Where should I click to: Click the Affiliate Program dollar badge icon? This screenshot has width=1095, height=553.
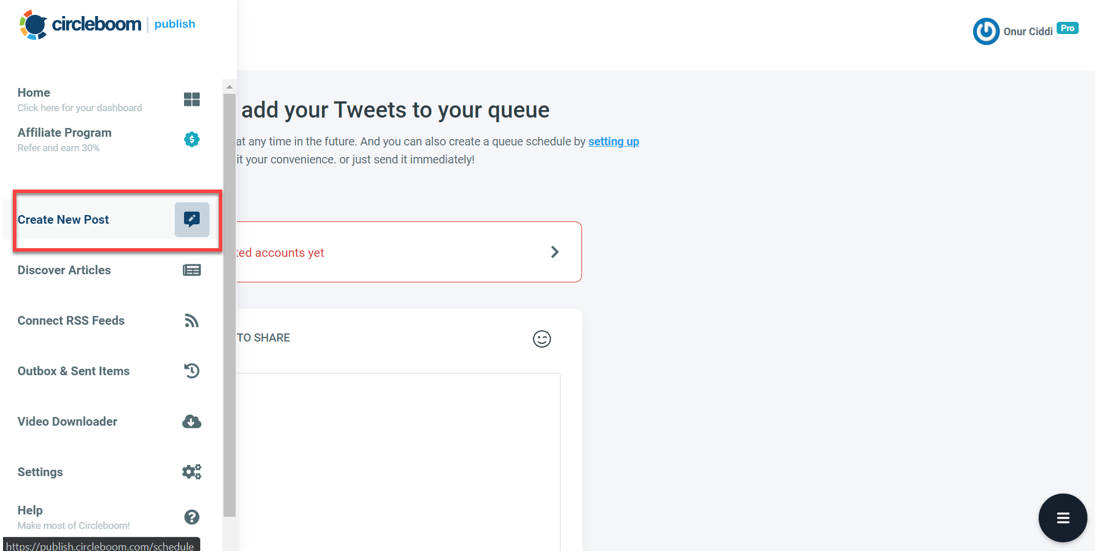coord(191,140)
